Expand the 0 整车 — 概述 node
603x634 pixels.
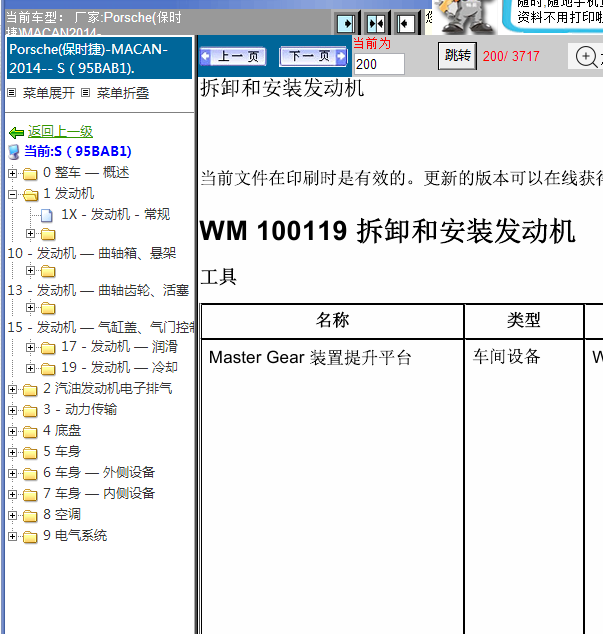click(x=13, y=173)
